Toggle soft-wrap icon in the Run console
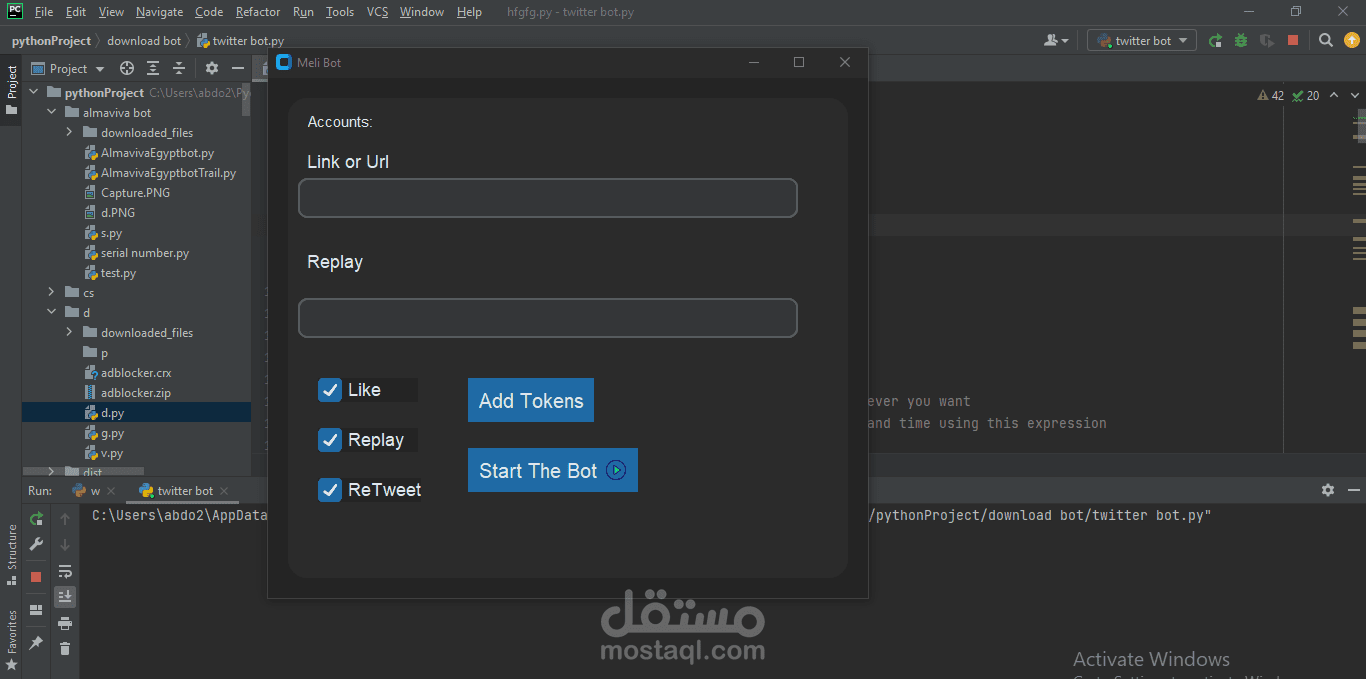The height and width of the screenshot is (679, 1366). click(65, 571)
